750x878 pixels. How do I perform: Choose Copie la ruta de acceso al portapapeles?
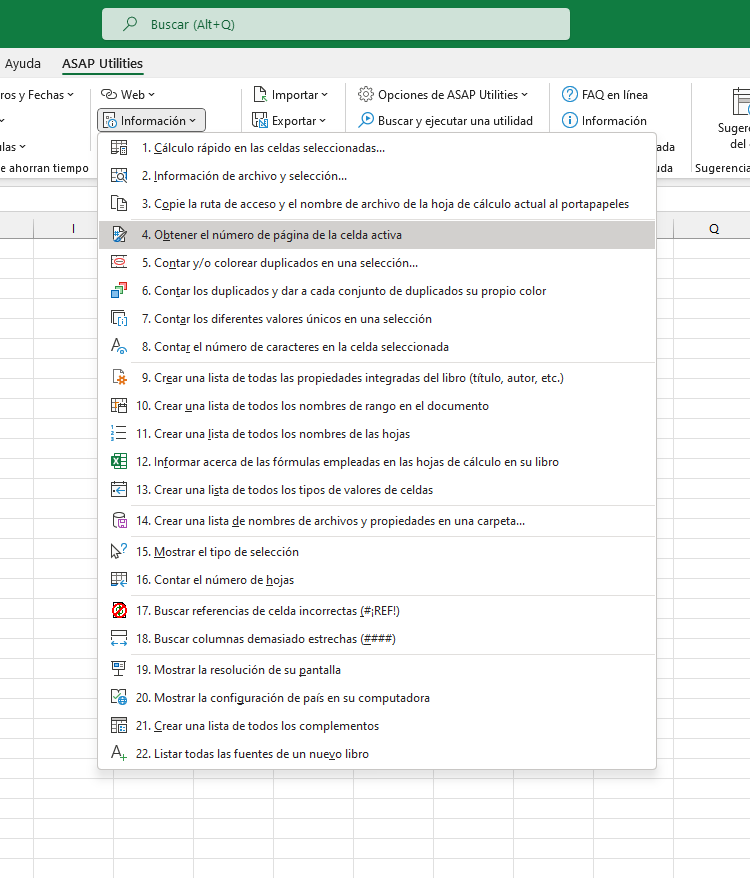click(377, 204)
